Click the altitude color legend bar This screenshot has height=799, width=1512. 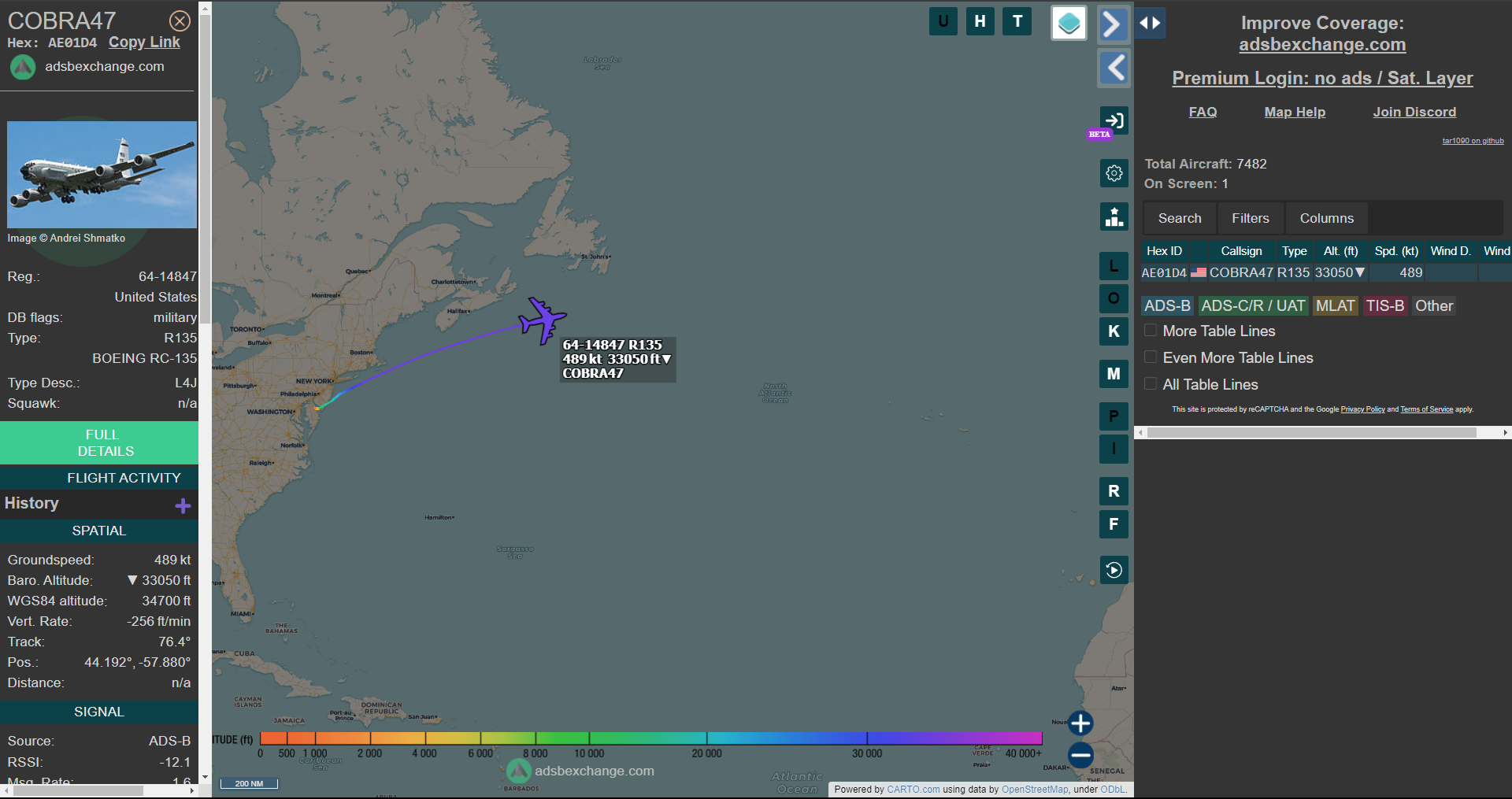(650, 738)
